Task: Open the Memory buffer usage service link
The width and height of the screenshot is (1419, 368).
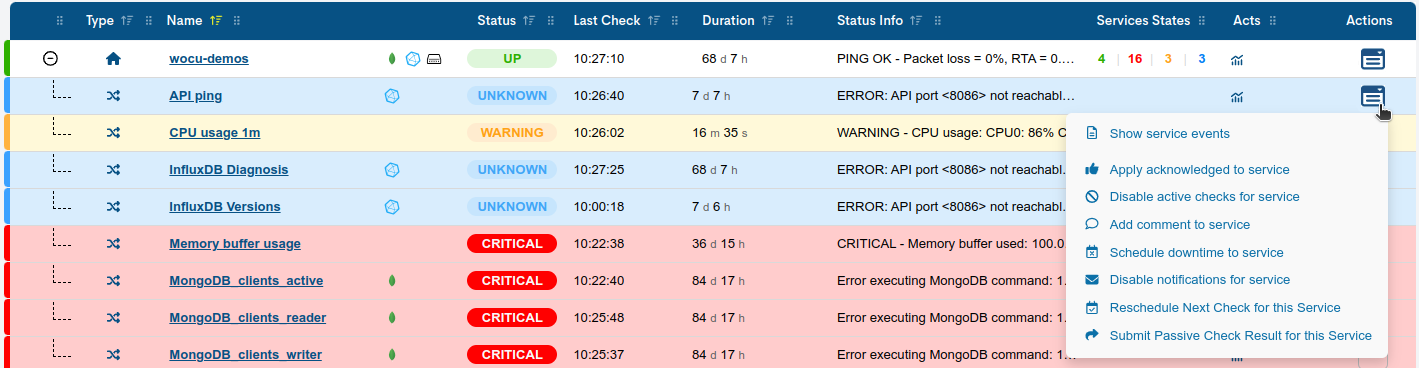Action: coord(235,244)
